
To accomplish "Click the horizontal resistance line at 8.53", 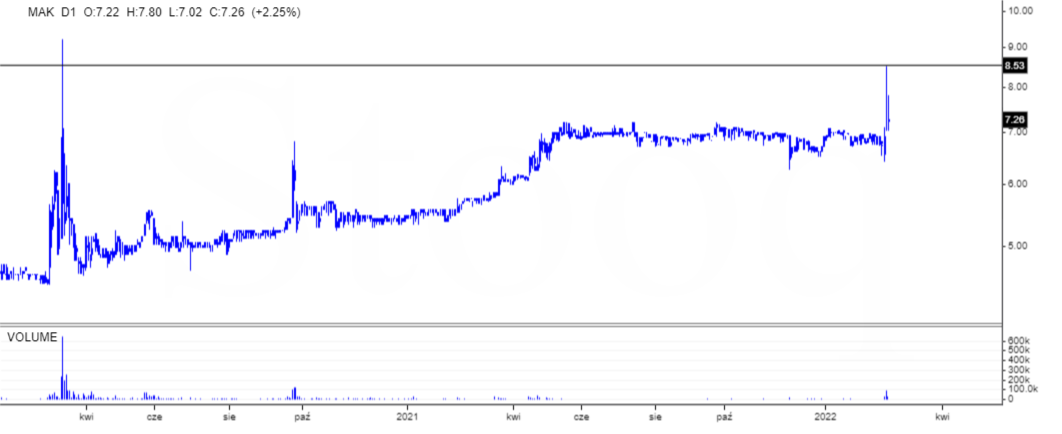I will [501, 66].
